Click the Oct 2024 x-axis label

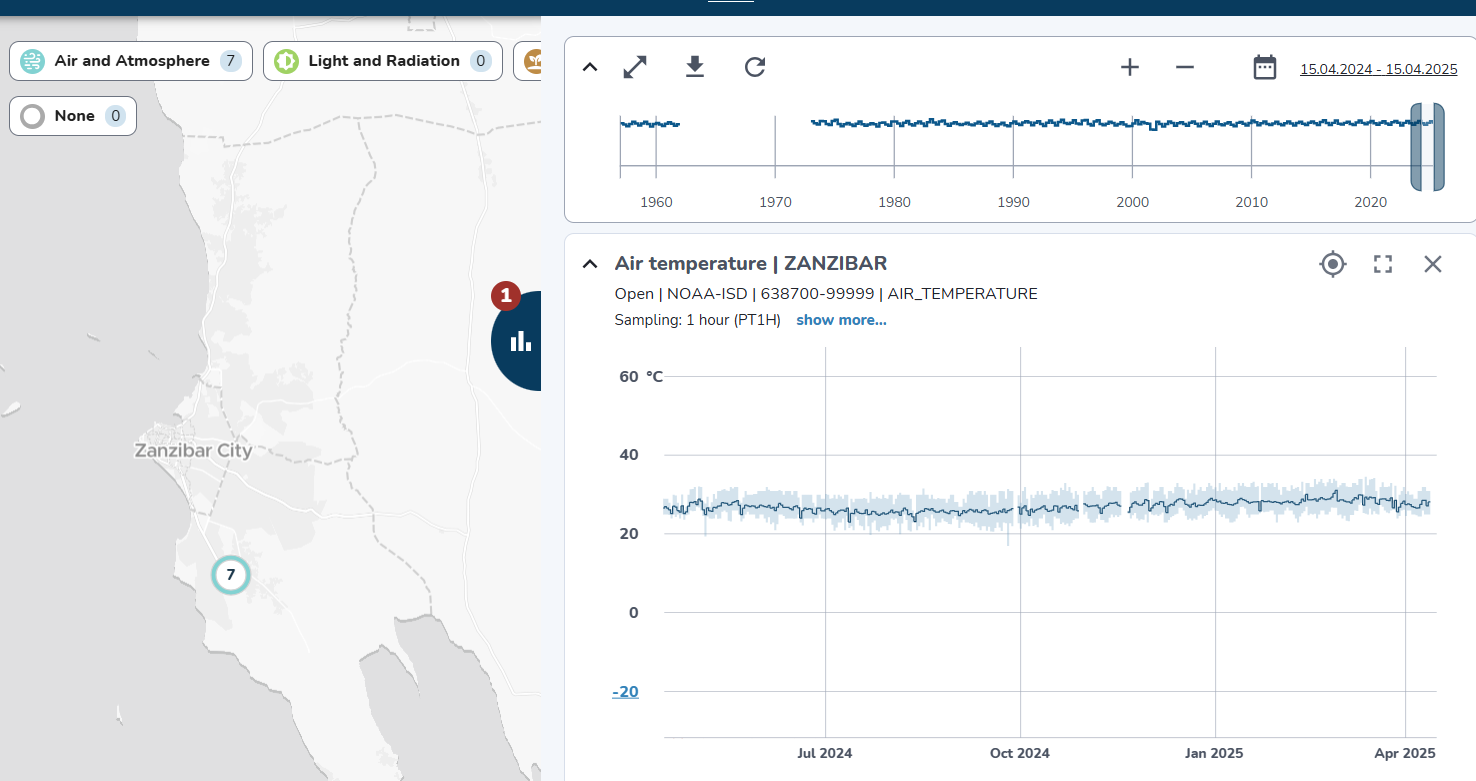pos(1020,753)
